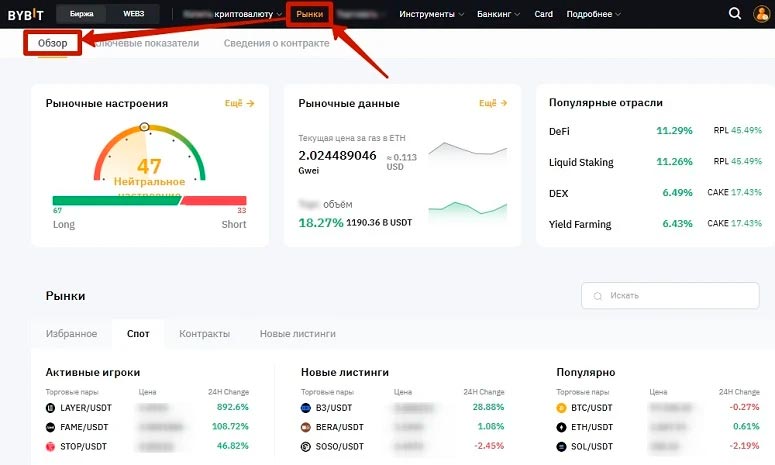Switch to the WEB3 mode toggle
Viewport: 775px width, 465px height.
(x=134, y=14)
